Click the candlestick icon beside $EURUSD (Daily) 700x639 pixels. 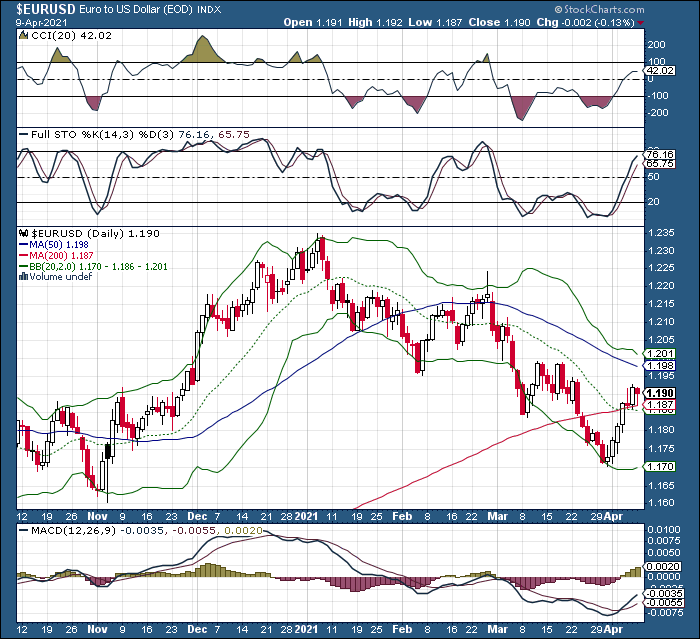[24, 233]
